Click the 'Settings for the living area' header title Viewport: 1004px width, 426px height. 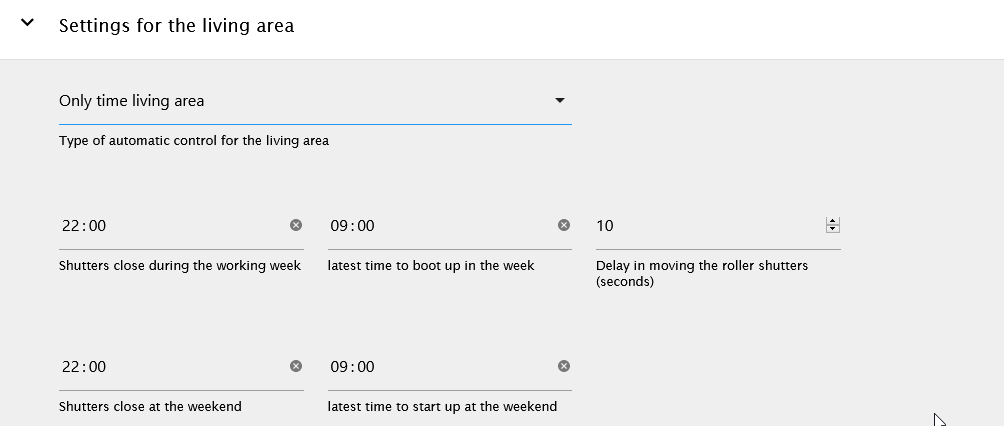176,26
